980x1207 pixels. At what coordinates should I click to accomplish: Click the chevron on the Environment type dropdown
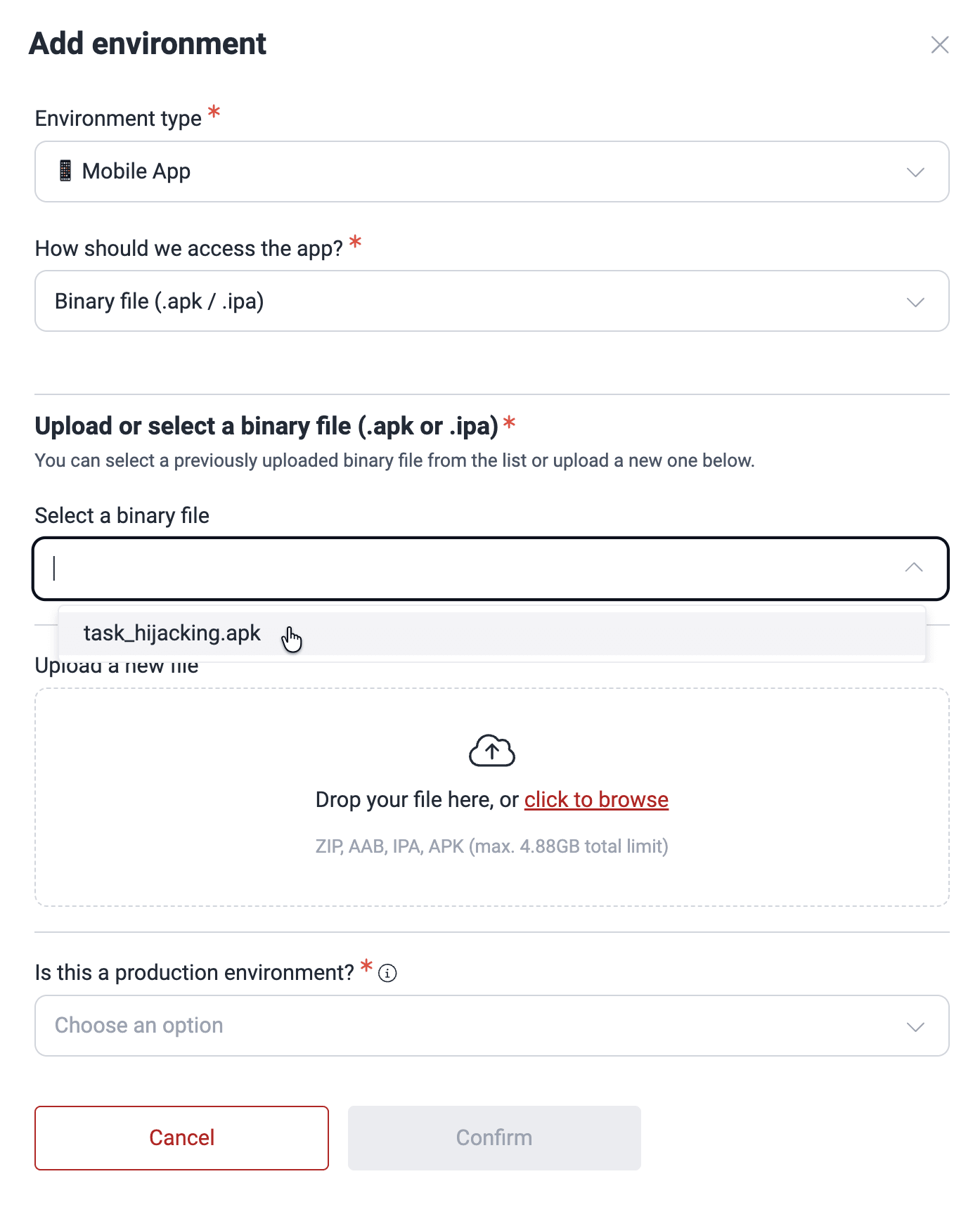click(x=914, y=172)
